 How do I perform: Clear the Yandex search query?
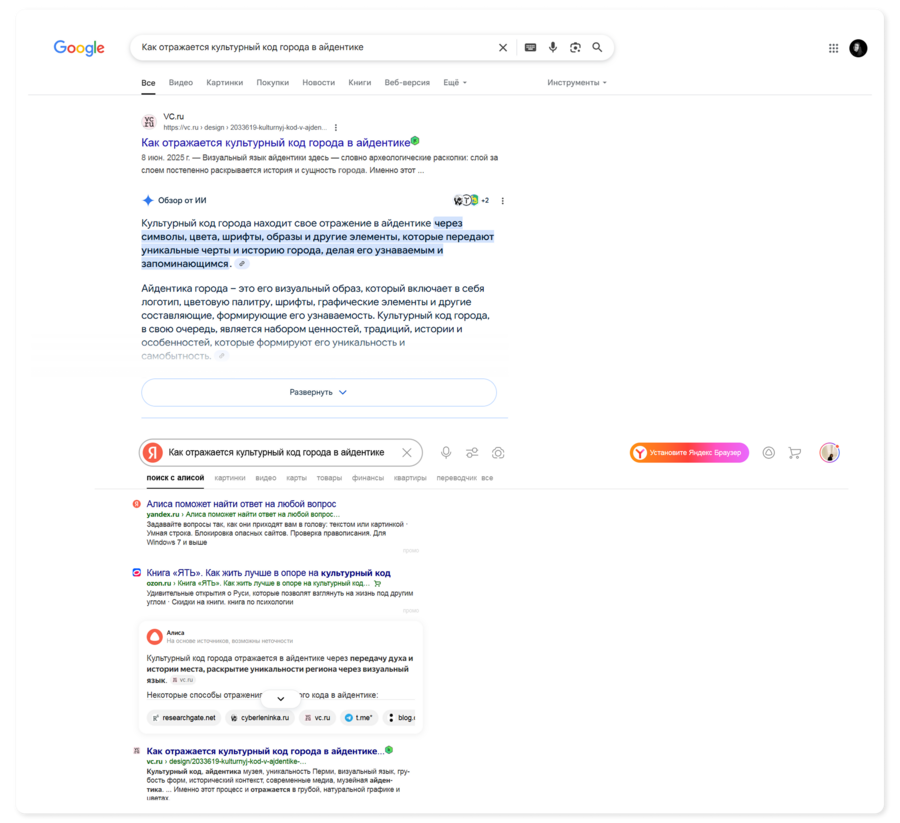point(407,453)
